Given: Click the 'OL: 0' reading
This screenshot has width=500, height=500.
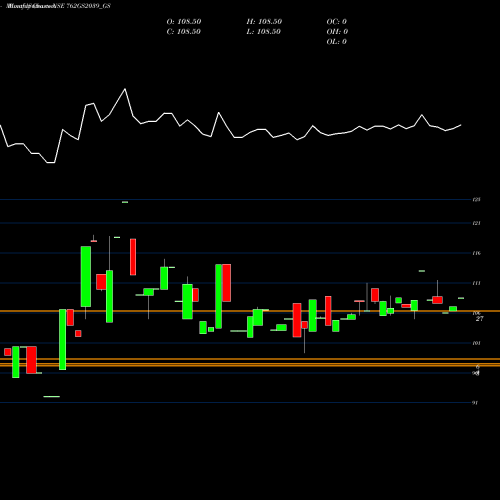Looking at the screenshot, I should click(337, 42).
